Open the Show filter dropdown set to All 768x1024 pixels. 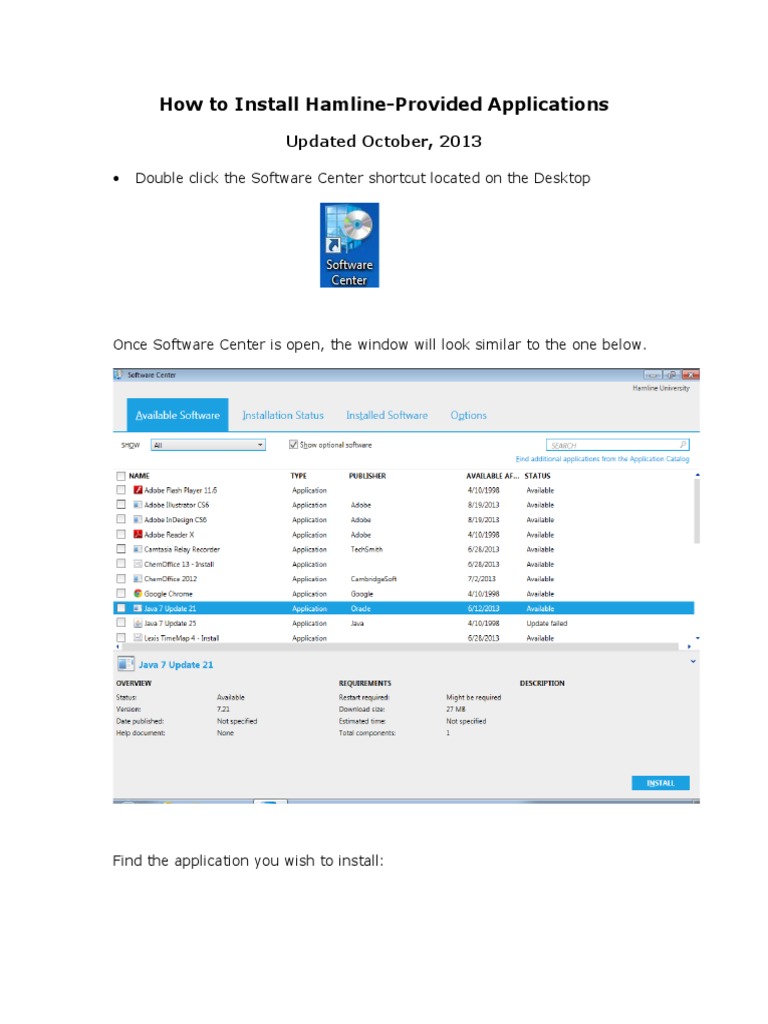pyautogui.click(x=208, y=445)
